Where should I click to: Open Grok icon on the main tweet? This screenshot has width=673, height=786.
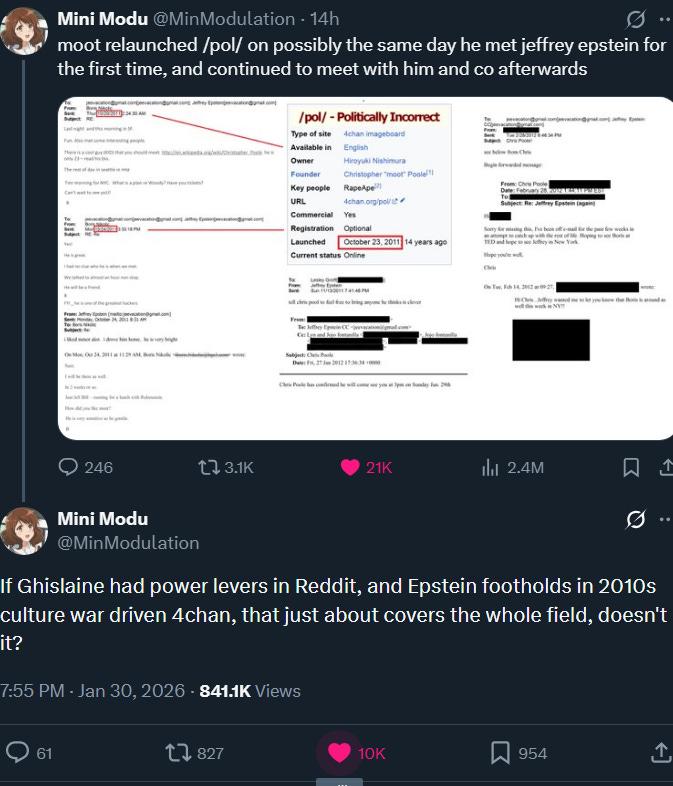tap(634, 519)
